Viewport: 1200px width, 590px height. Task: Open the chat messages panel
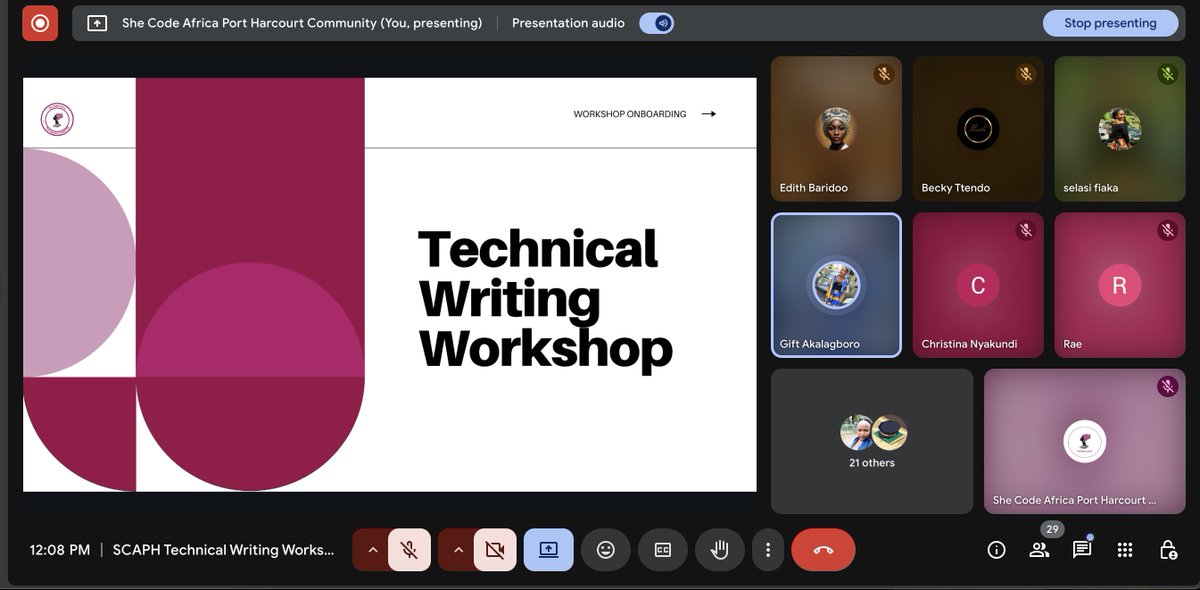click(1082, 550)
